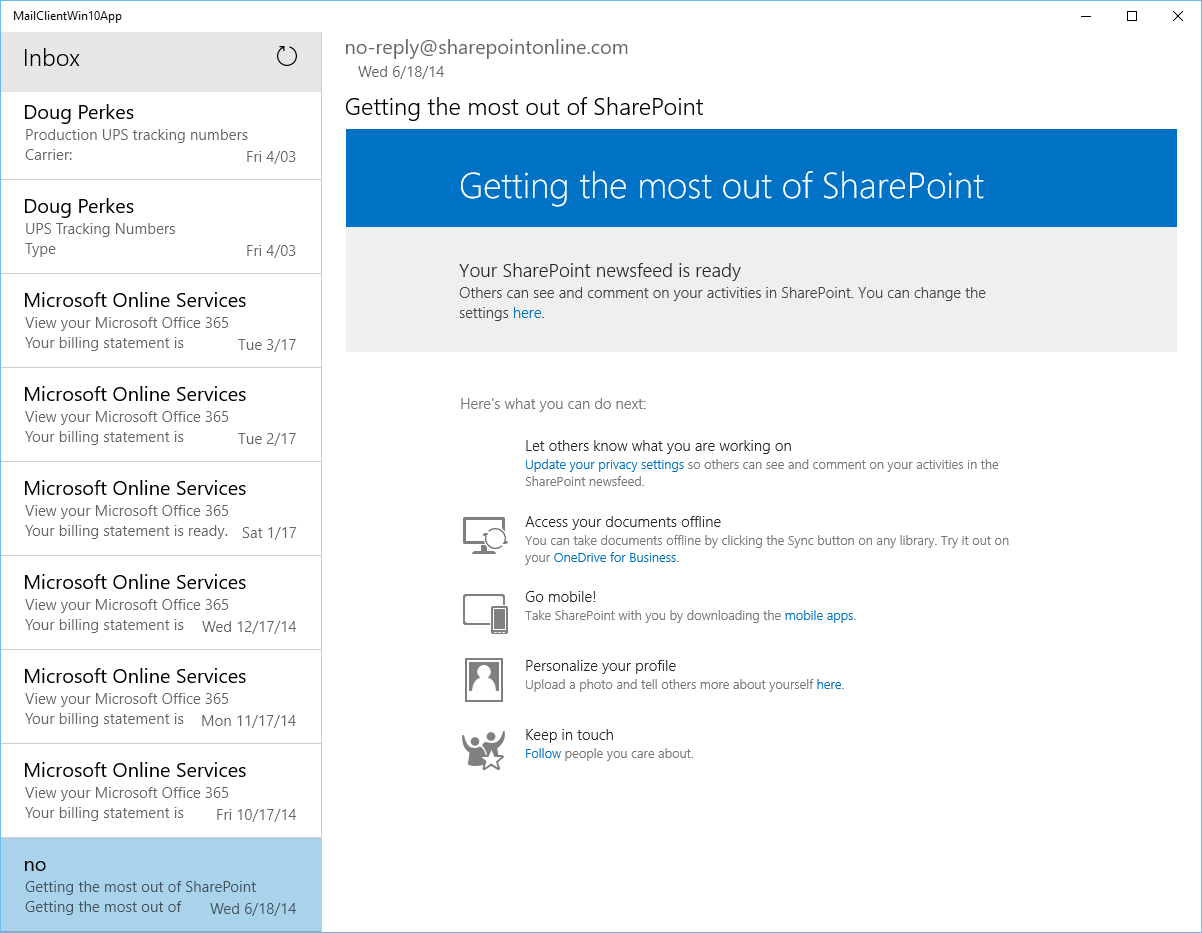Click 'here' link under Personalize your profile
Screen dimensions: 1202x933
click(x=829, y=685)
